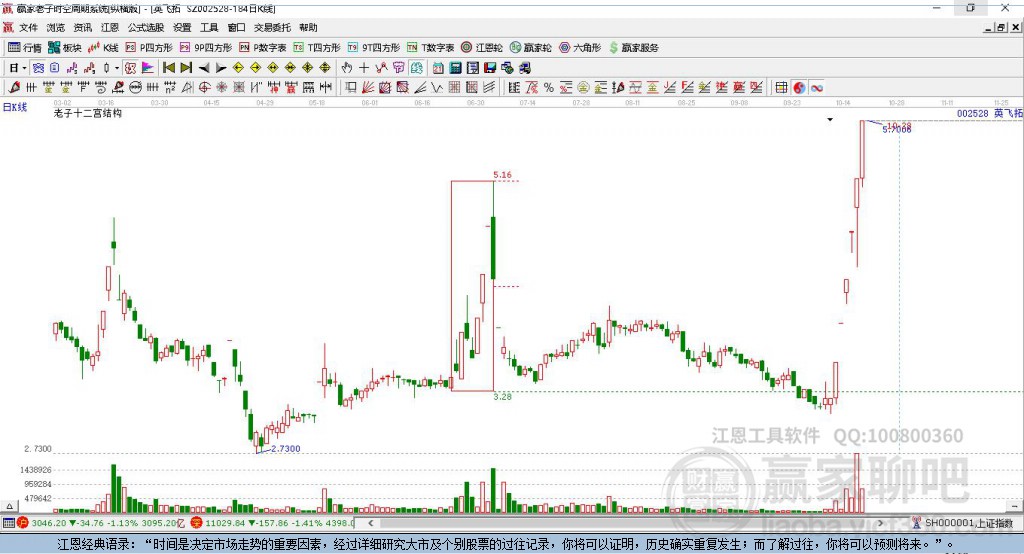Click the 日K线 period label
Viewport: 1024px width, 554px height.
click(x=15, y=107)
